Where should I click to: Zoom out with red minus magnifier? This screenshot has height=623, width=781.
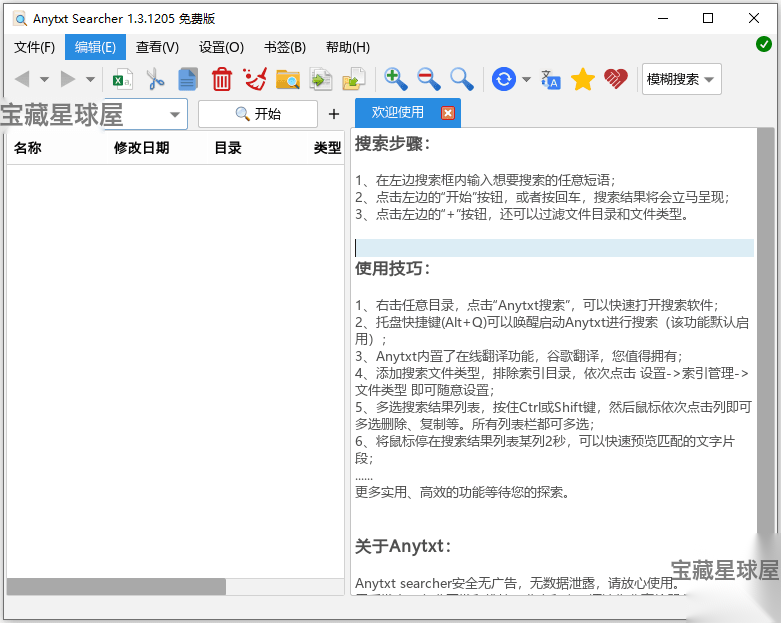(x=429, y=79)
